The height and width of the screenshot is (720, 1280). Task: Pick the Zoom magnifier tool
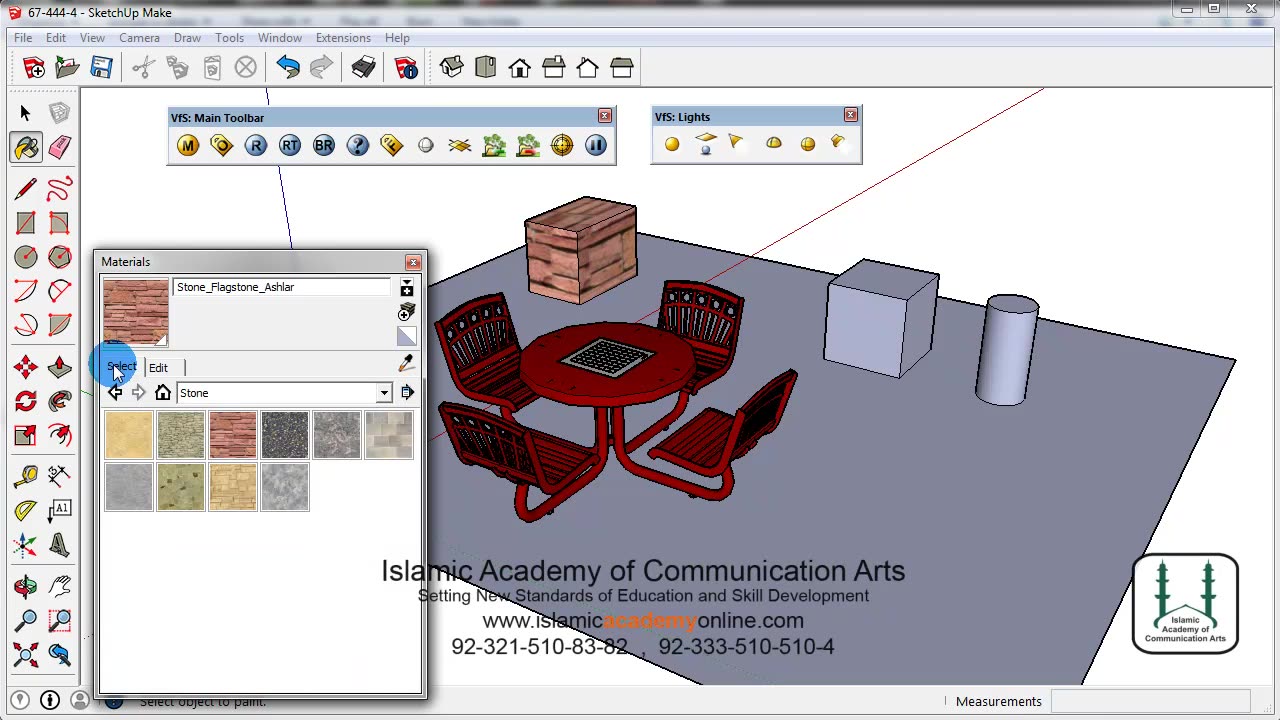[26, 620]
